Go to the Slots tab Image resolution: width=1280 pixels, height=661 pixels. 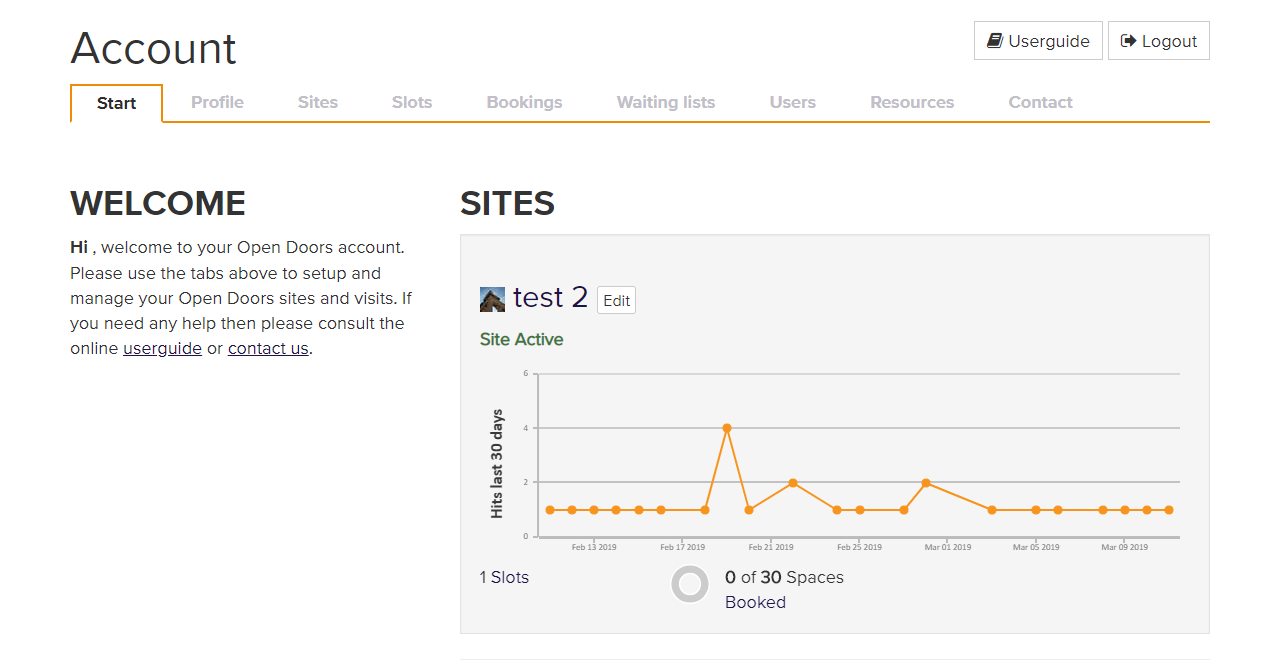(x=412, y=102)
